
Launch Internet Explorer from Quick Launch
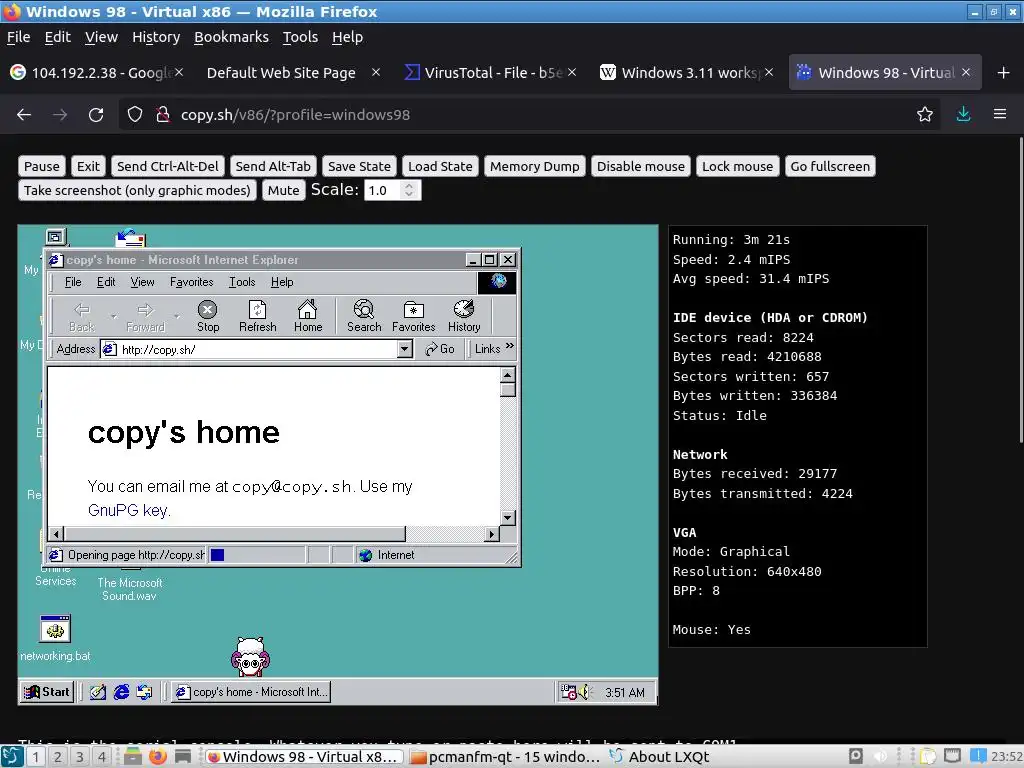(x=121, y=692)
